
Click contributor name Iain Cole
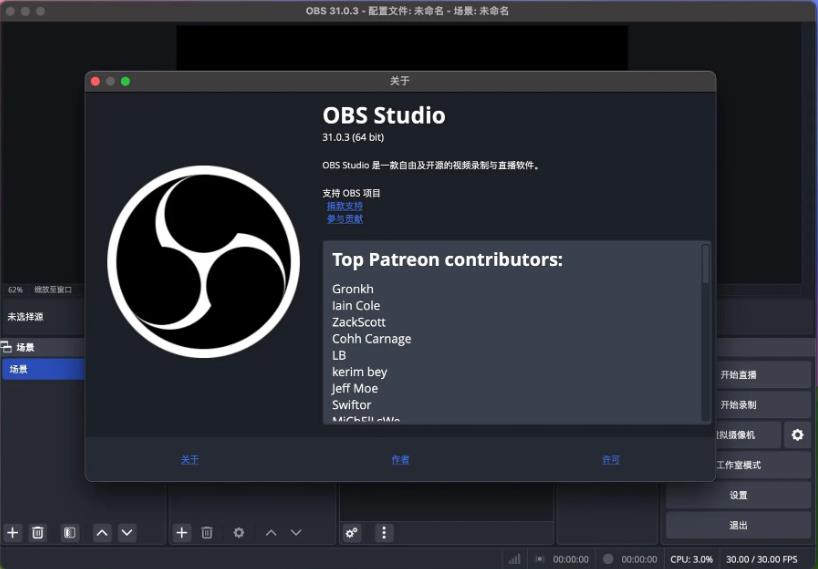[356, 306]
